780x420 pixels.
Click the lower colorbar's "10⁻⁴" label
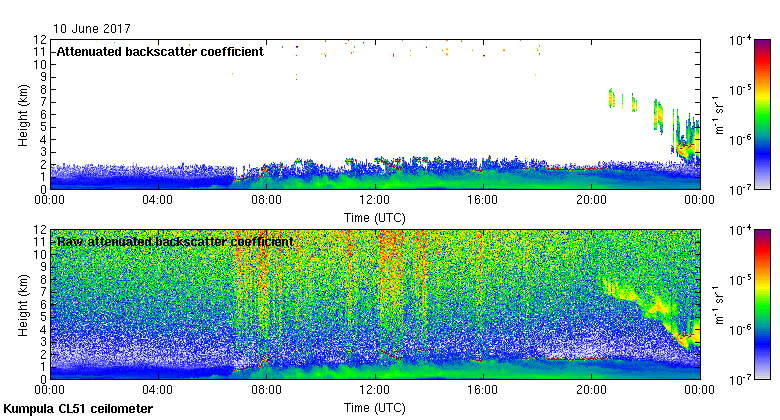coord(739,230)
